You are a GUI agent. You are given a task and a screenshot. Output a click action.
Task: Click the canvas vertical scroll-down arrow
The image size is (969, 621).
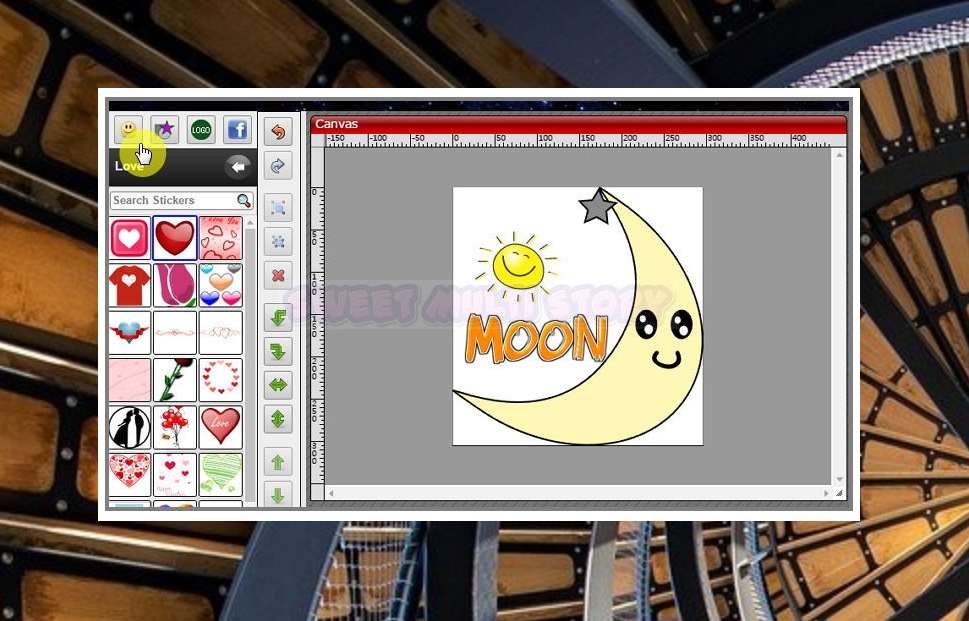[x=839, y=479]
